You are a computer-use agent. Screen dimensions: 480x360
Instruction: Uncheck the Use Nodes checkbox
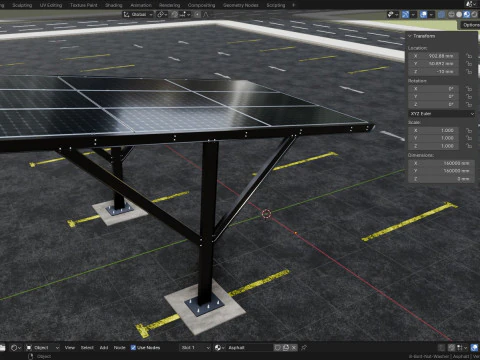pyautogui.click(x=133, y=348)
